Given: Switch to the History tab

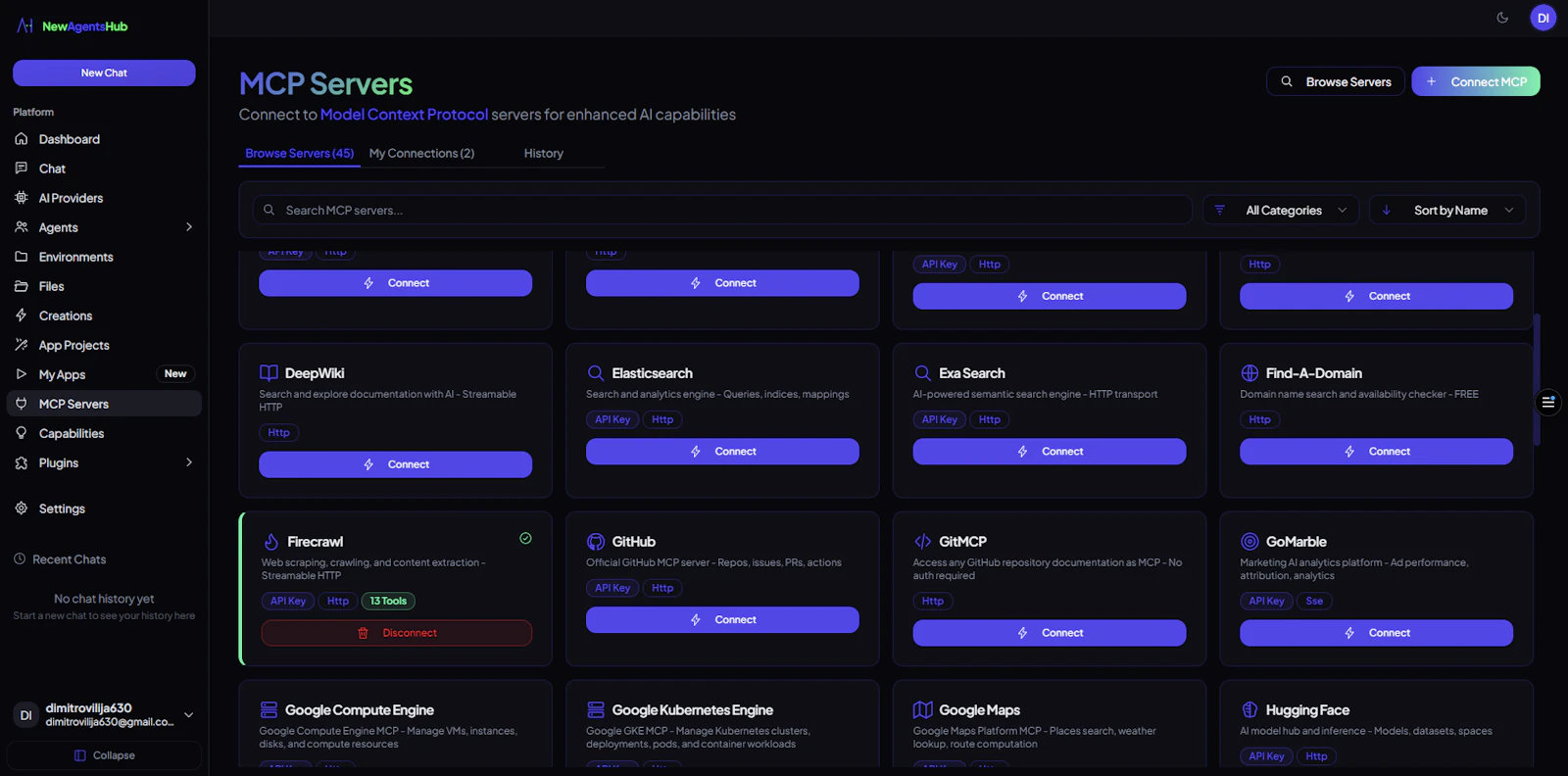Looking at the screenshot, I should [544, 154].
